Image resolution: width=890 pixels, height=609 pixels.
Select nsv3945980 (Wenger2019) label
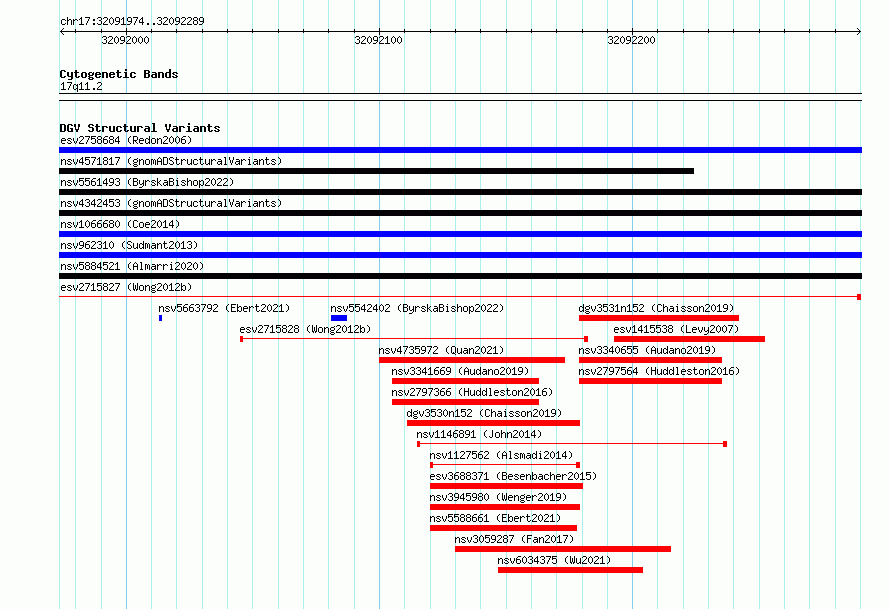click(498, 497)
